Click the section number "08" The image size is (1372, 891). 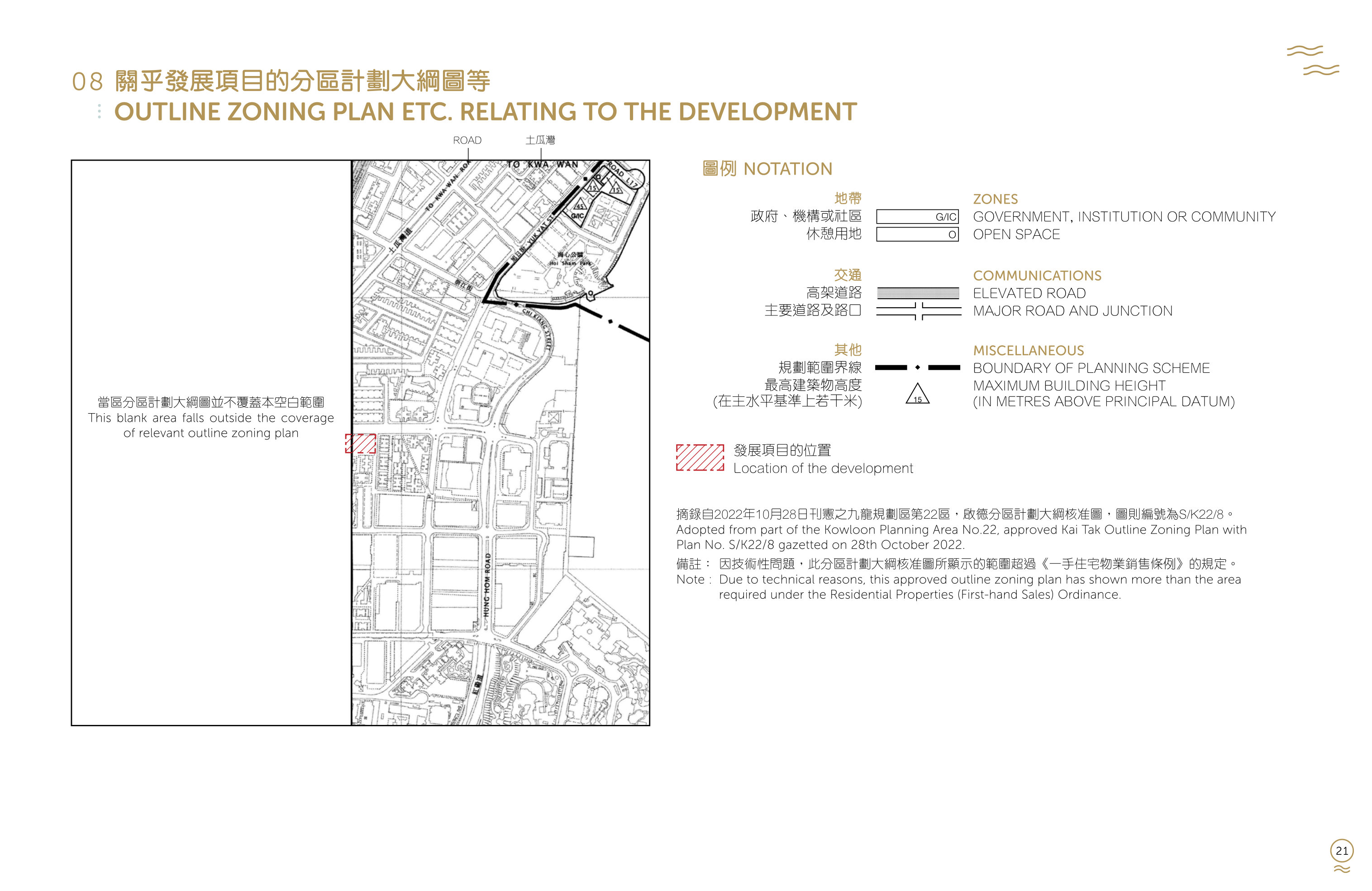pos(88,82)
